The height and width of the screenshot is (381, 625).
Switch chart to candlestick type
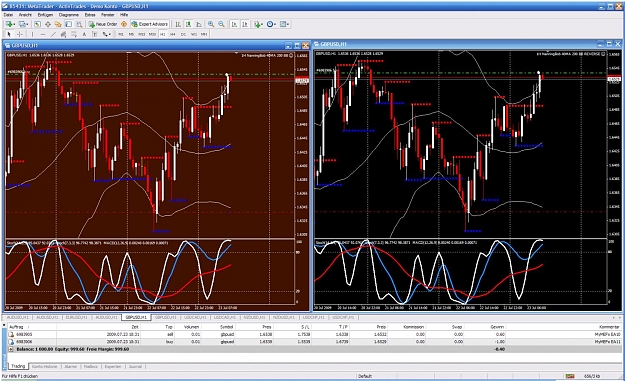tap(188, 24)
